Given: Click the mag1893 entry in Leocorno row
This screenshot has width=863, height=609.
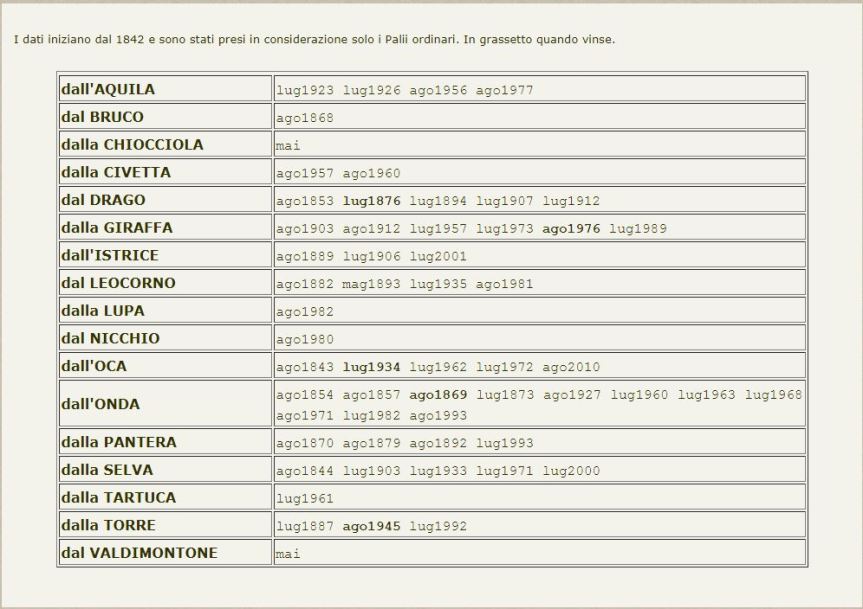Looking at the screenshot, I should click(x=371, y=284).
